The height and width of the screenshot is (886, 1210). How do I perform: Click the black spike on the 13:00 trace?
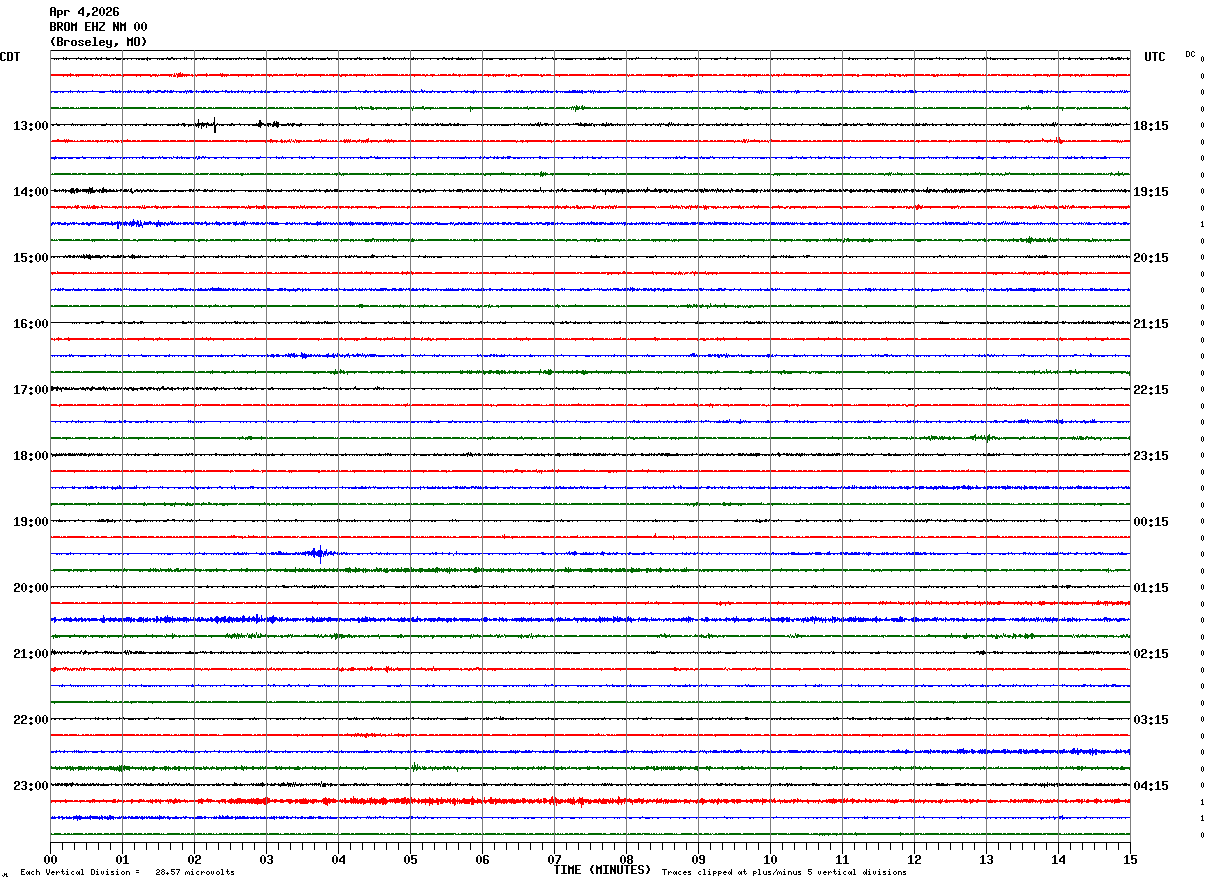click(215, 125)
